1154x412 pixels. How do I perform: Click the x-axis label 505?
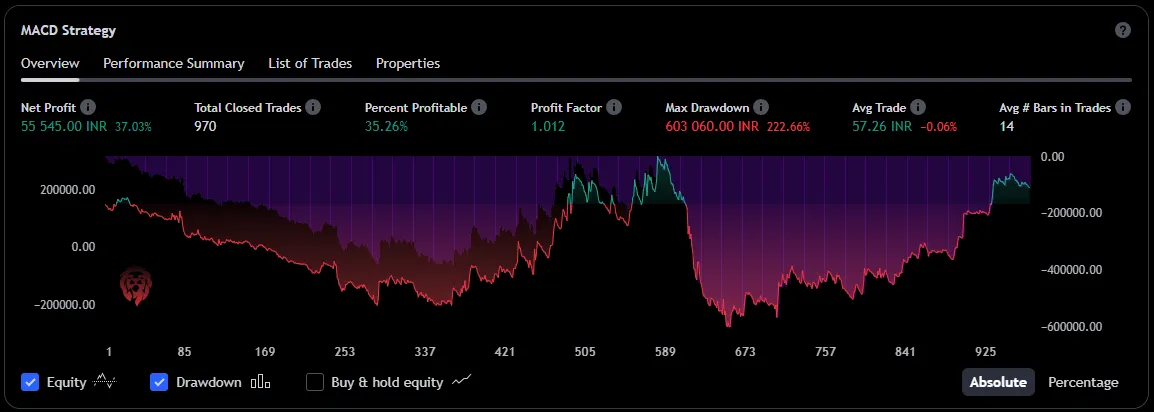[585, 352]
